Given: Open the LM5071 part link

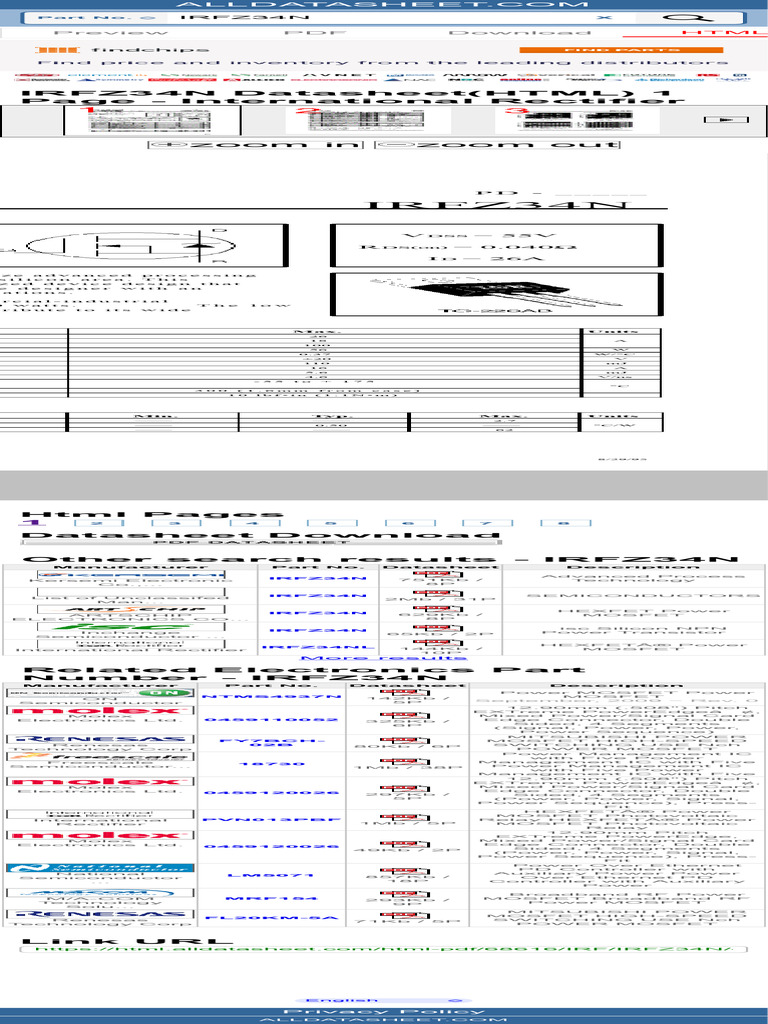Looking at the screenshot, I should (x=271, y=876).
